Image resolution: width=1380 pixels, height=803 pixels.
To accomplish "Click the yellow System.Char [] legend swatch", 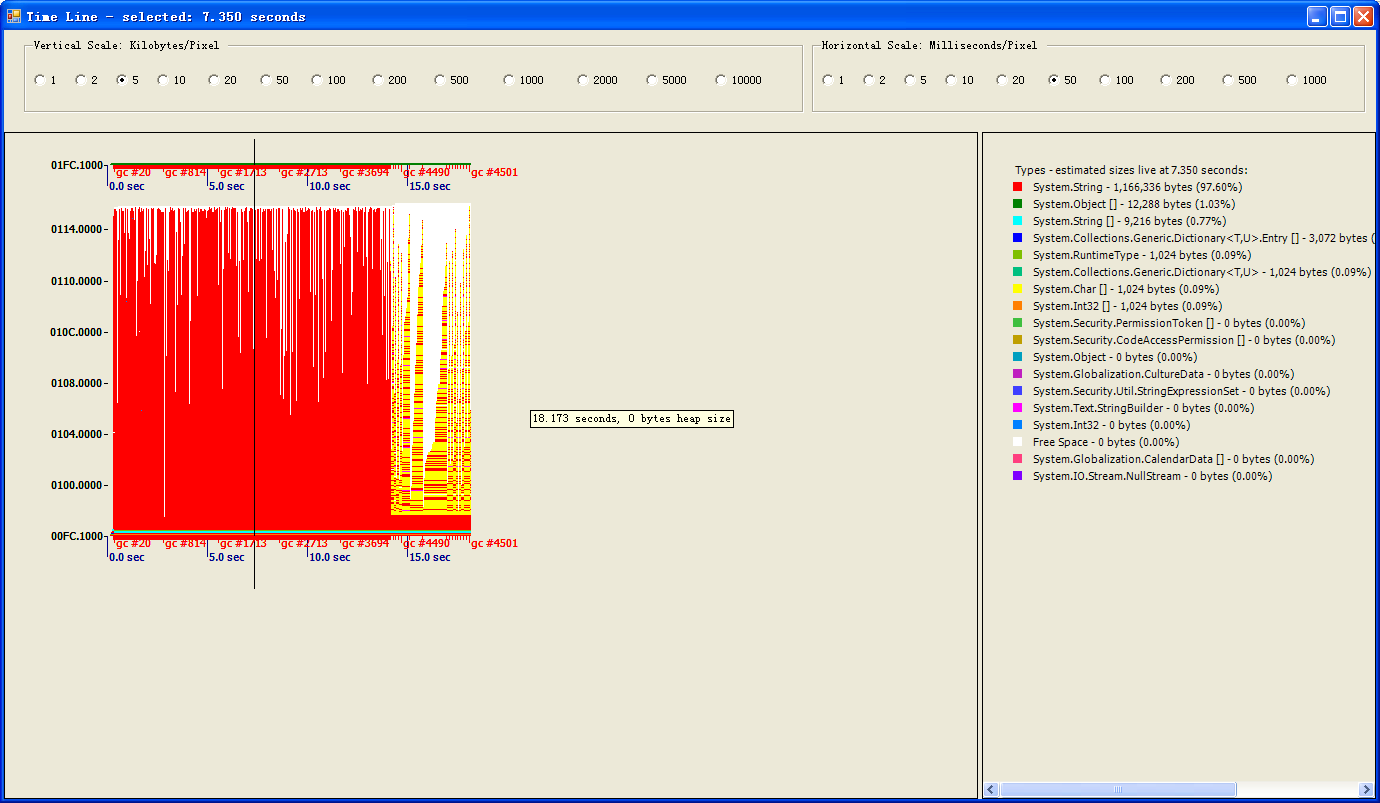I will (x=1018, y=289).
